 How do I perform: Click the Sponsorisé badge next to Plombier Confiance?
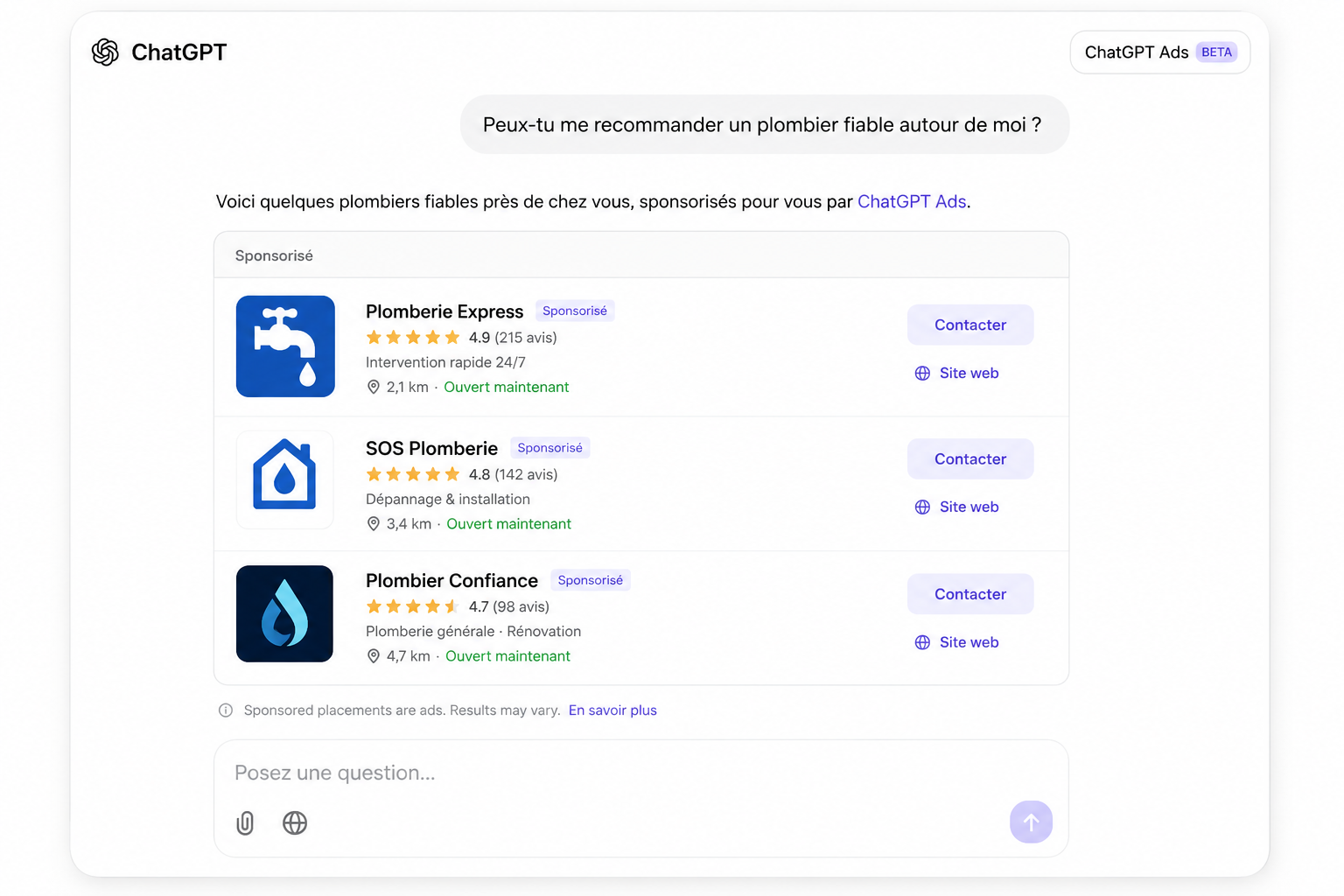(x=591, y=580)
